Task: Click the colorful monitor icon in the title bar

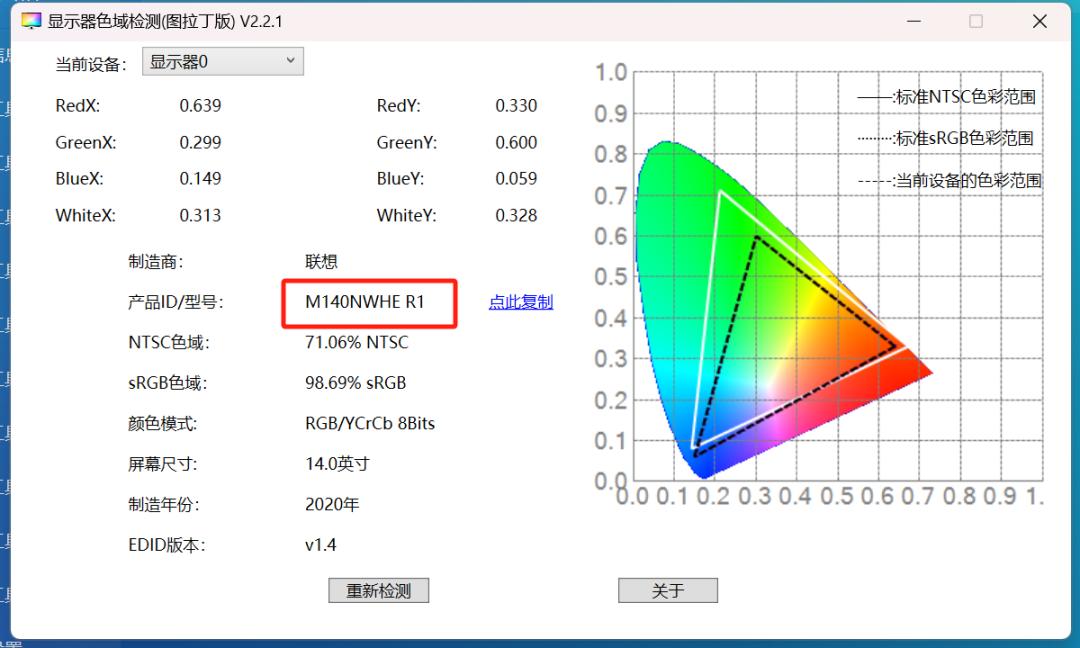Action: (30, 20)
